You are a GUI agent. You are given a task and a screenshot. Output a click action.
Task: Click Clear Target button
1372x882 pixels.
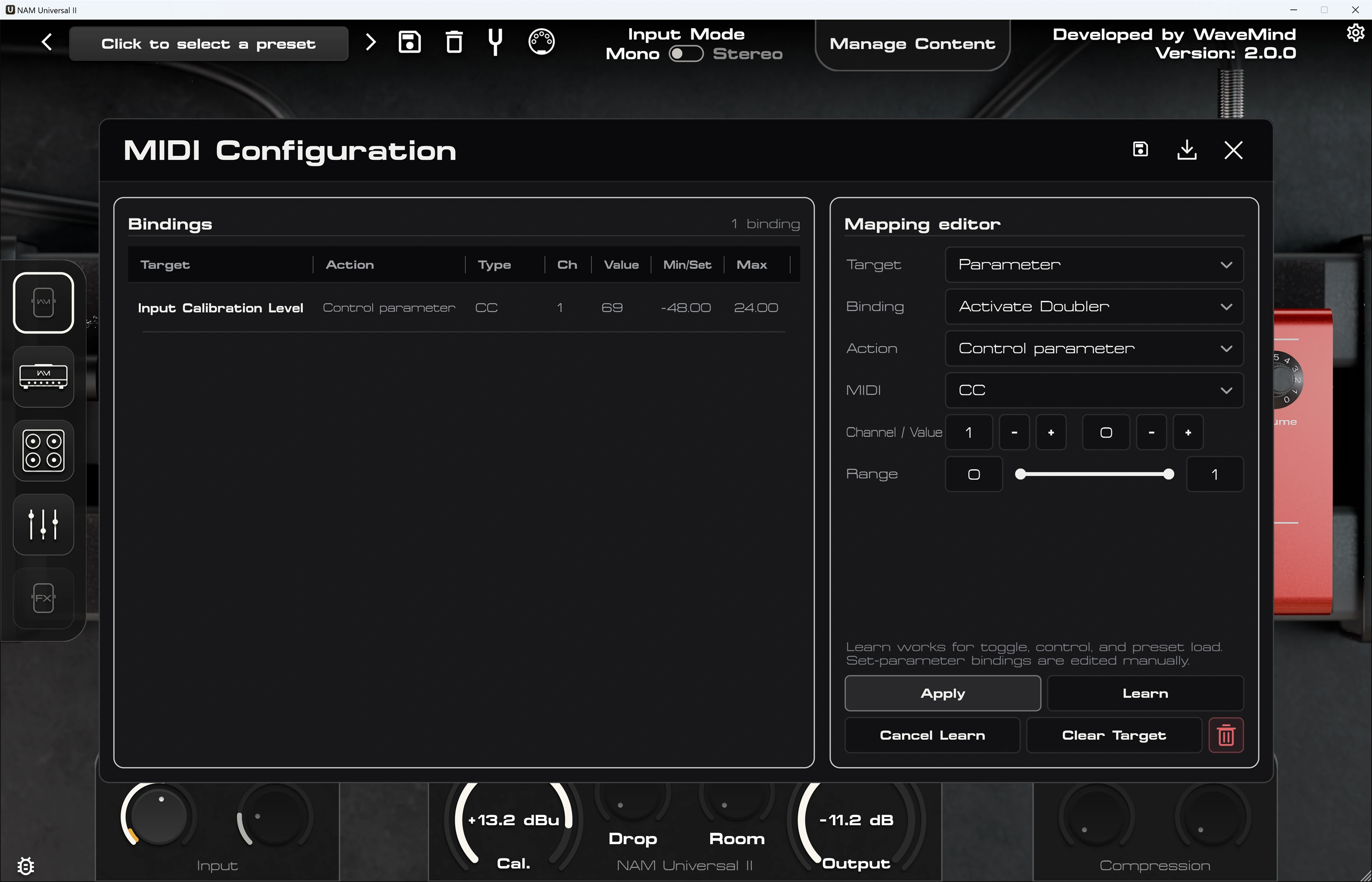pyautogui.click(x=1114, y=735)
